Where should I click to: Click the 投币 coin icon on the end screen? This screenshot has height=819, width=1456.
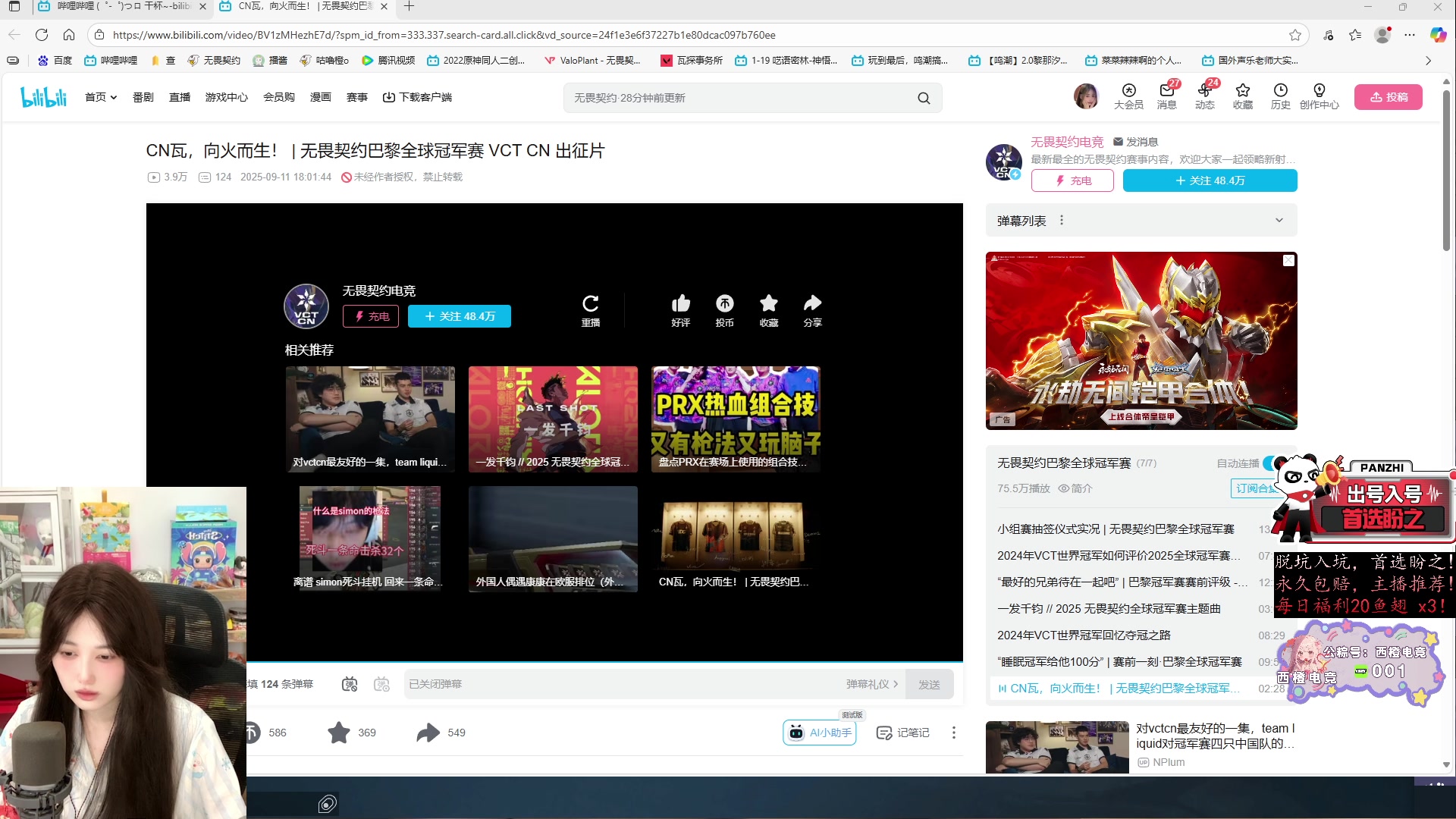click(724, 303)
